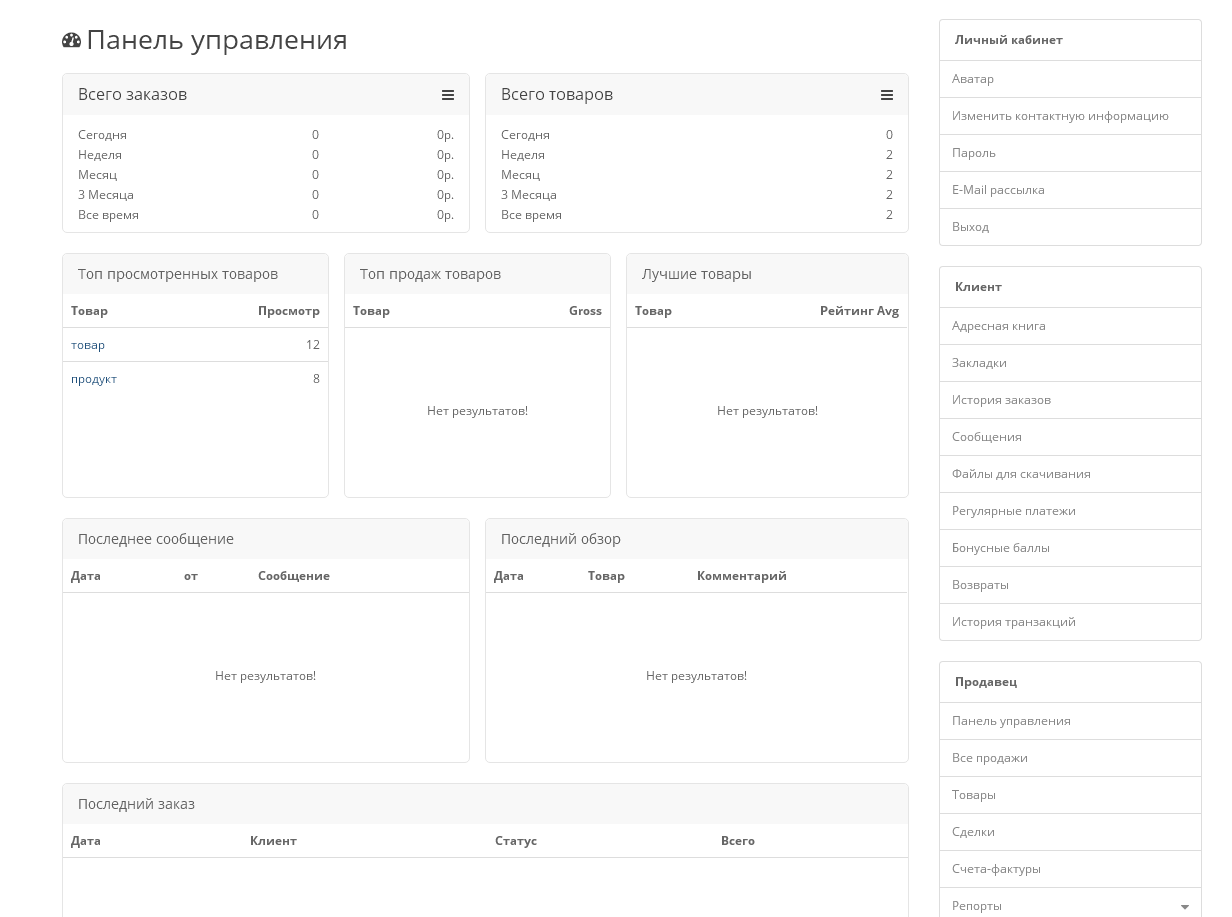Open Адресная книга
Screen dimensions: 1232x917
click(999, 326)
